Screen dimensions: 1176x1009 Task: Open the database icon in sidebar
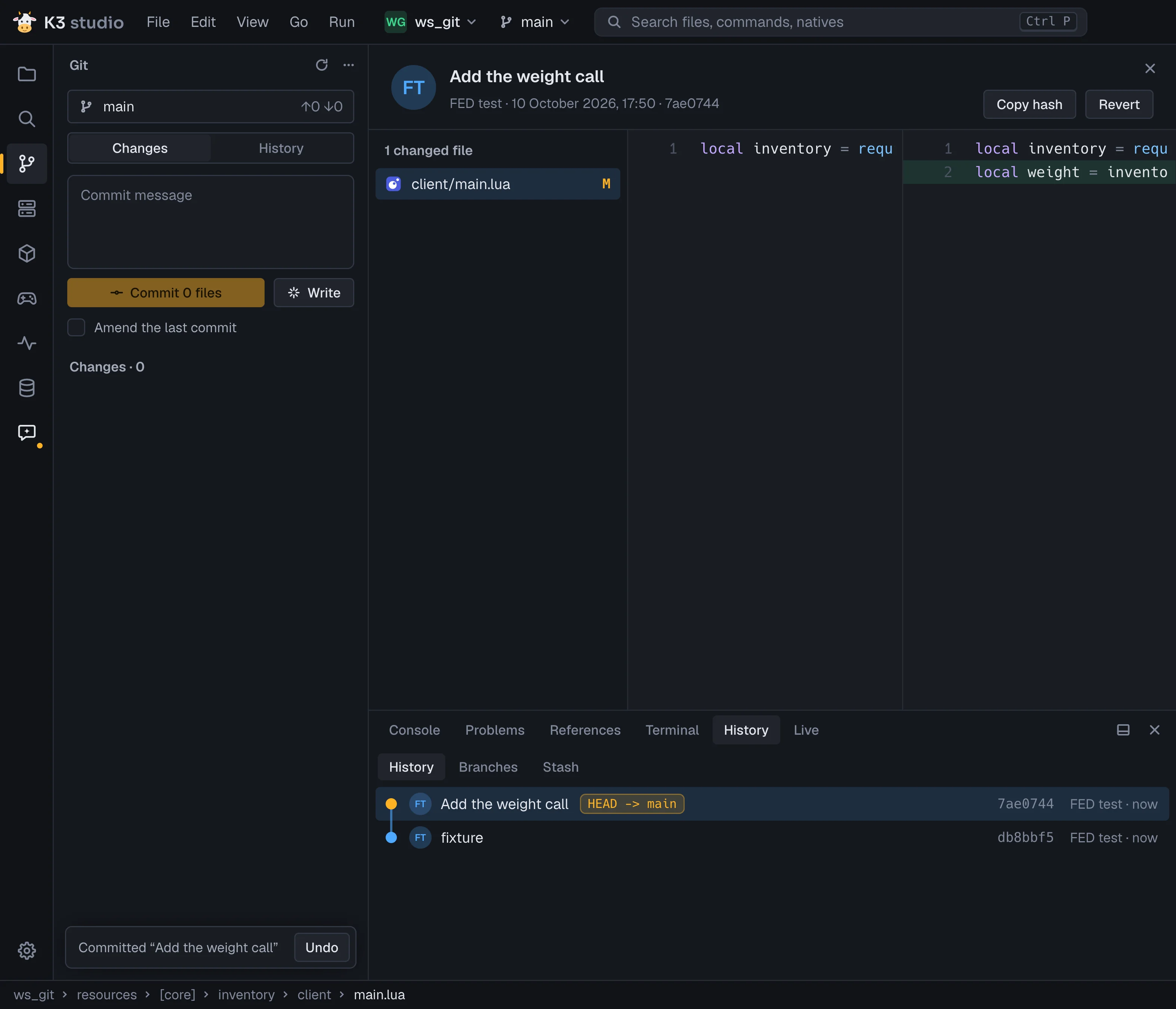(x=27, y=388)
